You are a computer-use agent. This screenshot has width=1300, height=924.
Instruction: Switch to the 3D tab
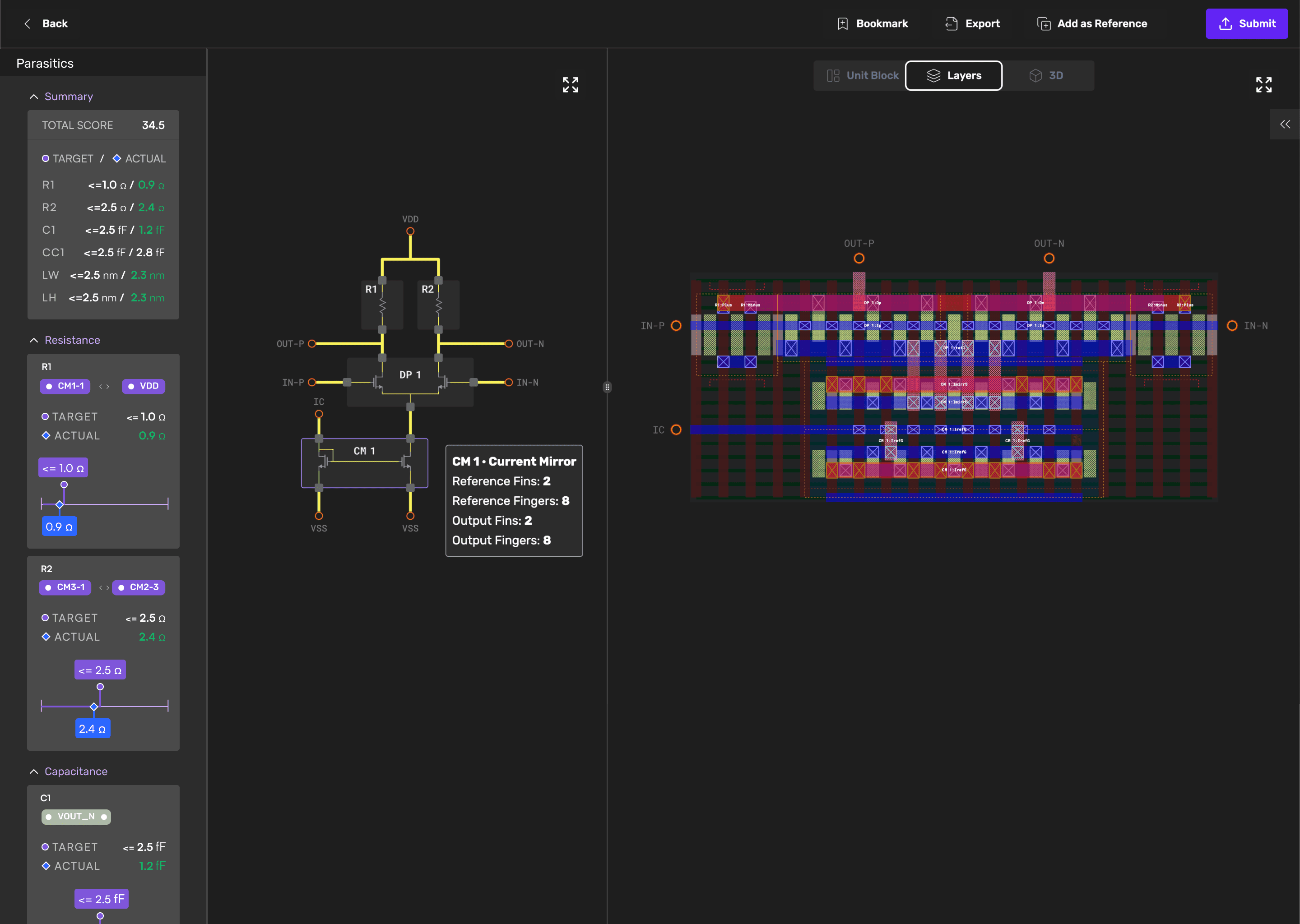click(x=1046, y=76)
